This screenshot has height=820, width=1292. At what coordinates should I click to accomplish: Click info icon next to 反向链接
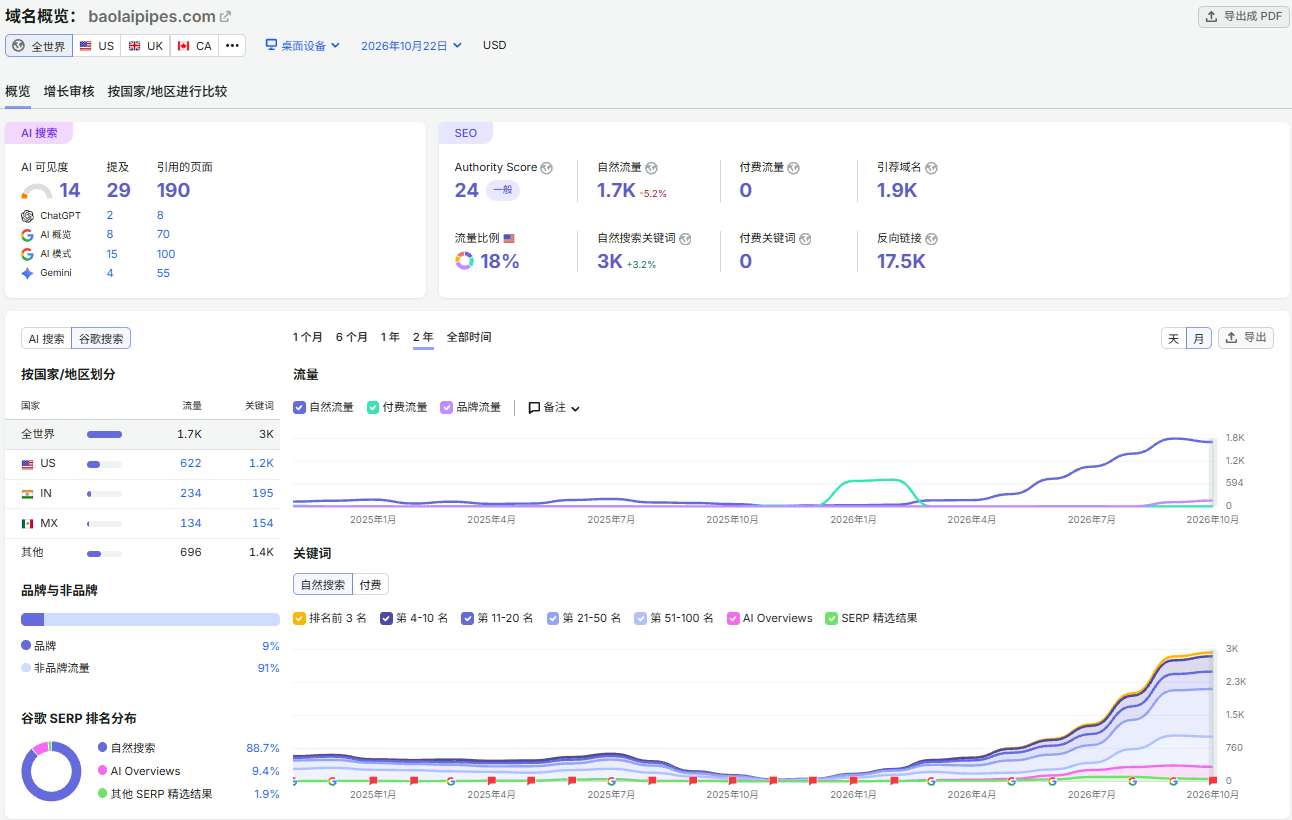931,239
